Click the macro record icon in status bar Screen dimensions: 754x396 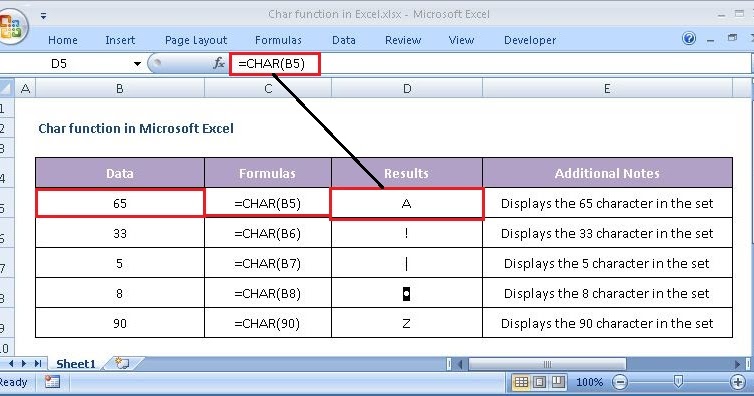click(51, 382)
